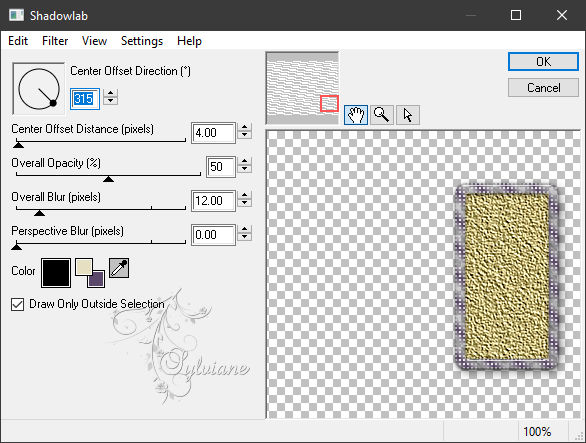Click the Perspective Blur value field
Image resolution: width=586 pixels, height=443 pixels.
[213, 235]
